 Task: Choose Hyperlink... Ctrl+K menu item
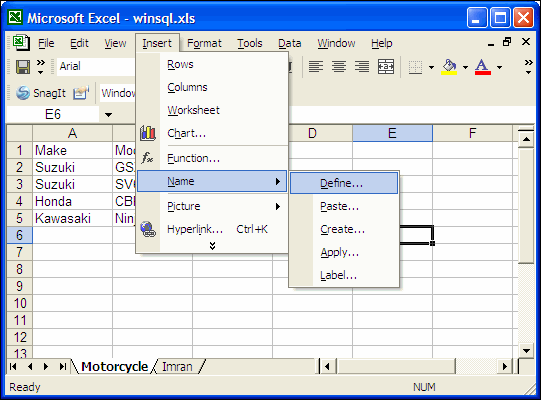click(x=212, y=229)
